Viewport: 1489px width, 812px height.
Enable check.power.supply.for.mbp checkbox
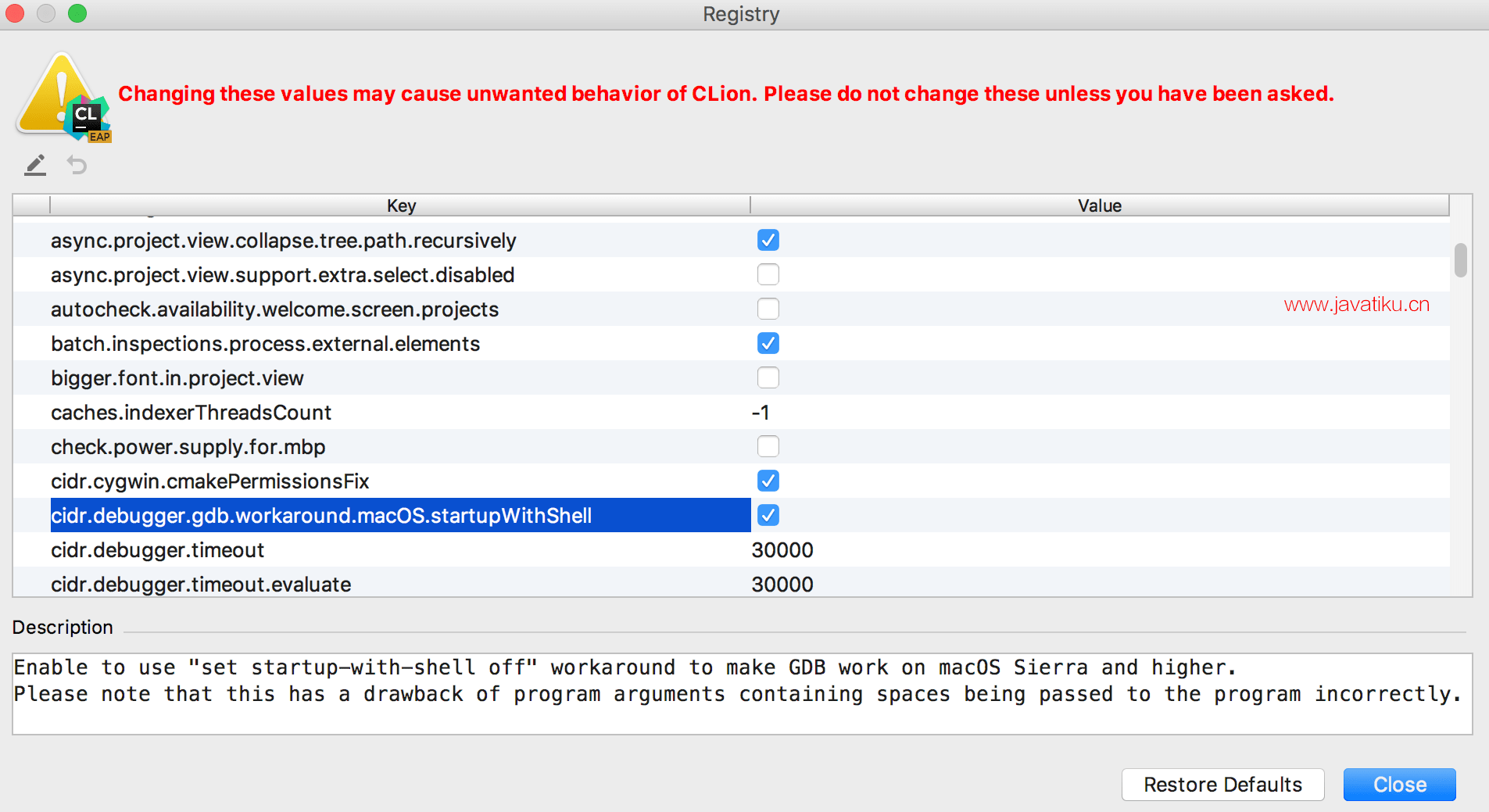click(x=768, y=446)
